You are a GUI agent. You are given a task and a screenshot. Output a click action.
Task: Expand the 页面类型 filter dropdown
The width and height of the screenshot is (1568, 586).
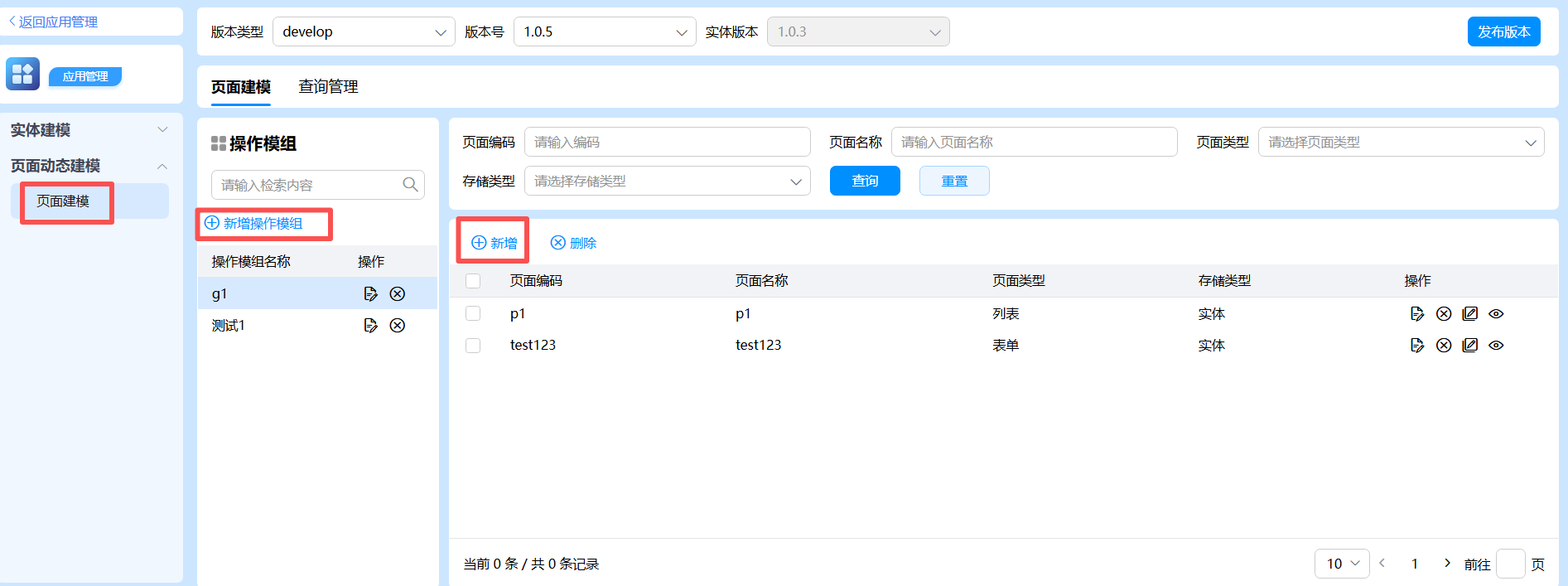pyautogui.click(x=1401, y=142)
